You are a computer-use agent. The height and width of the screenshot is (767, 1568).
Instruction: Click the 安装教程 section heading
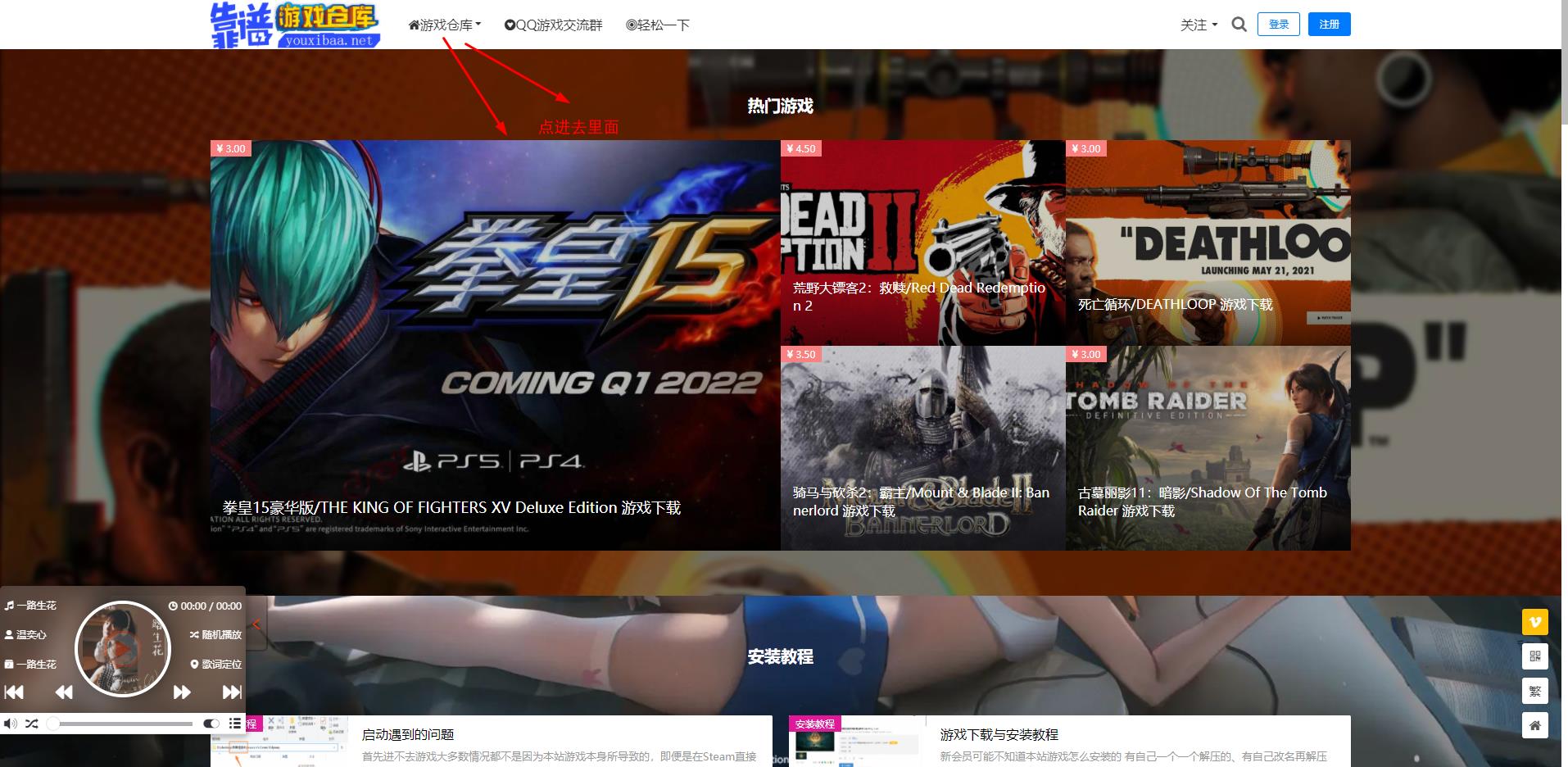[780, 656]
